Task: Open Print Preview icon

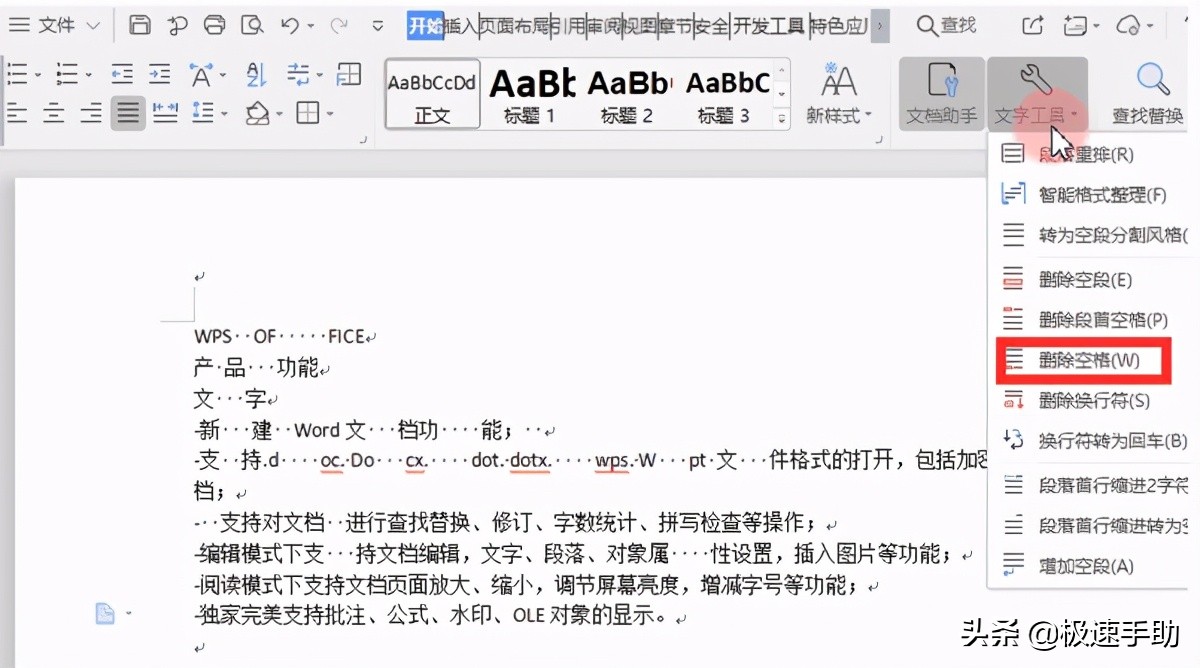Action: 252,25
